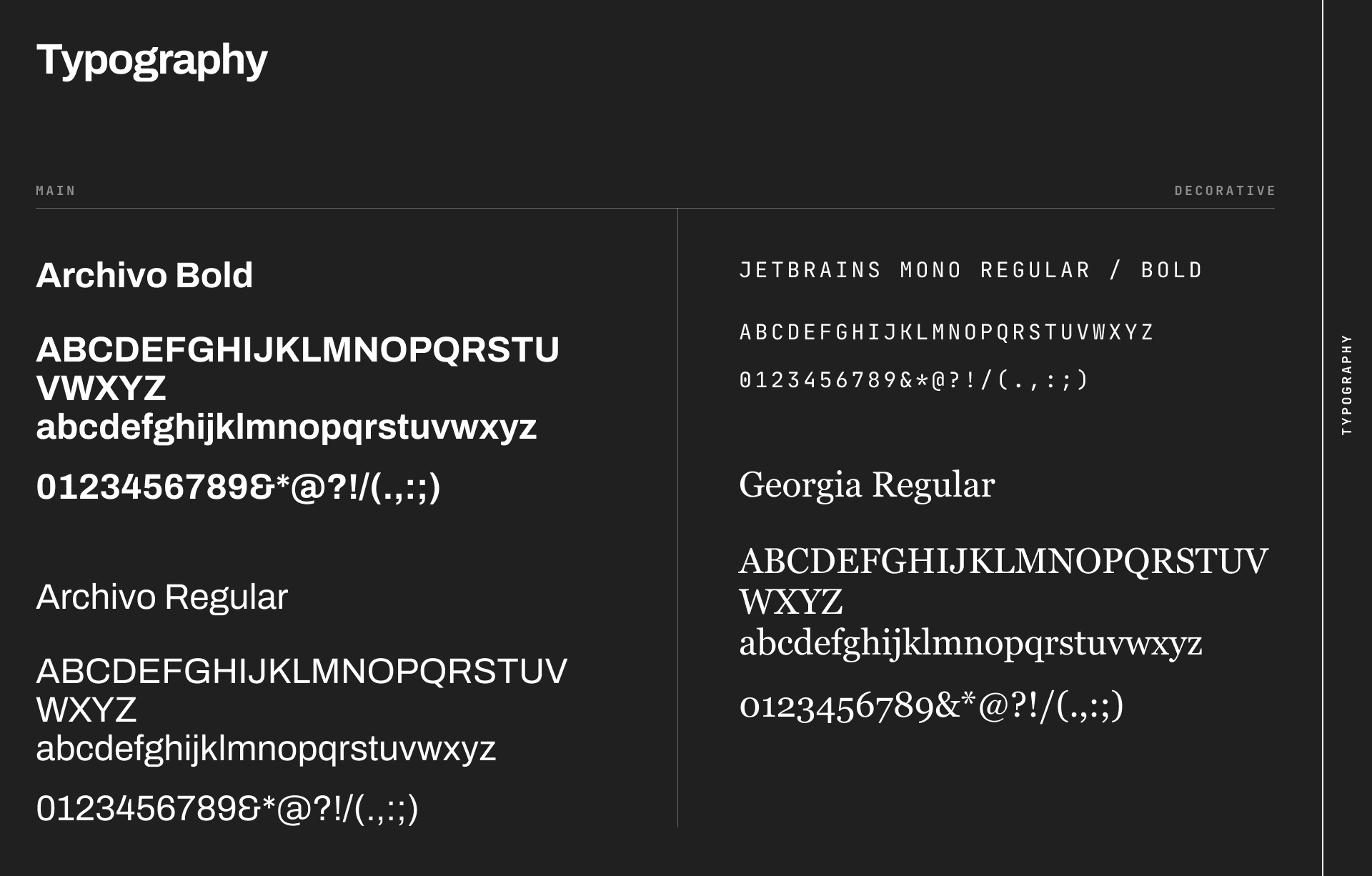Select the Georgia Regular heading

point(866,486)
